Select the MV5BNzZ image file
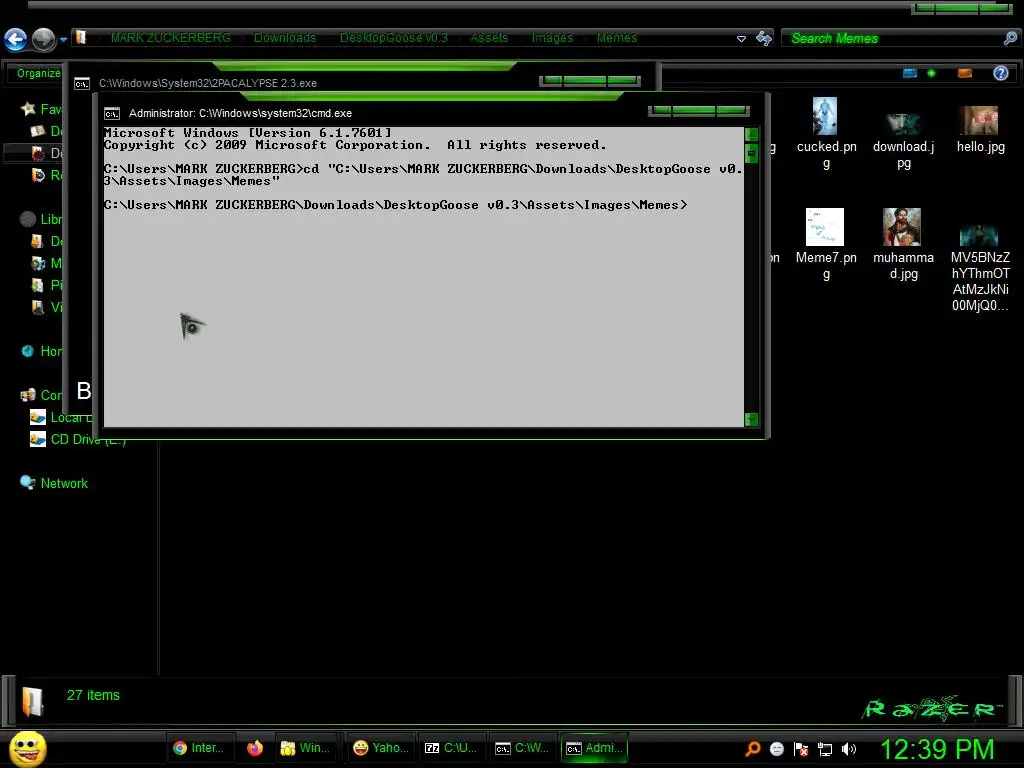The height and width of the screenshot is (768, 1024). click(980, 269)
